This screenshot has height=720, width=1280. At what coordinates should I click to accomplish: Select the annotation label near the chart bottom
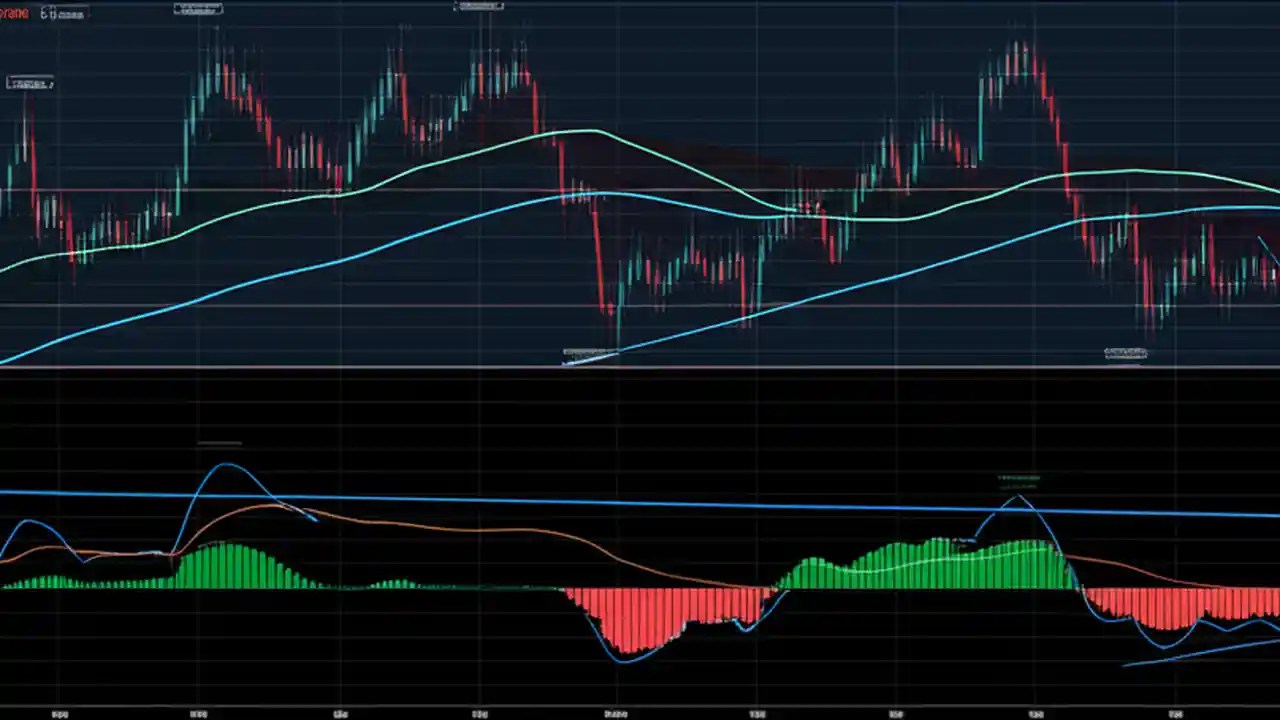coord(1125,352)
